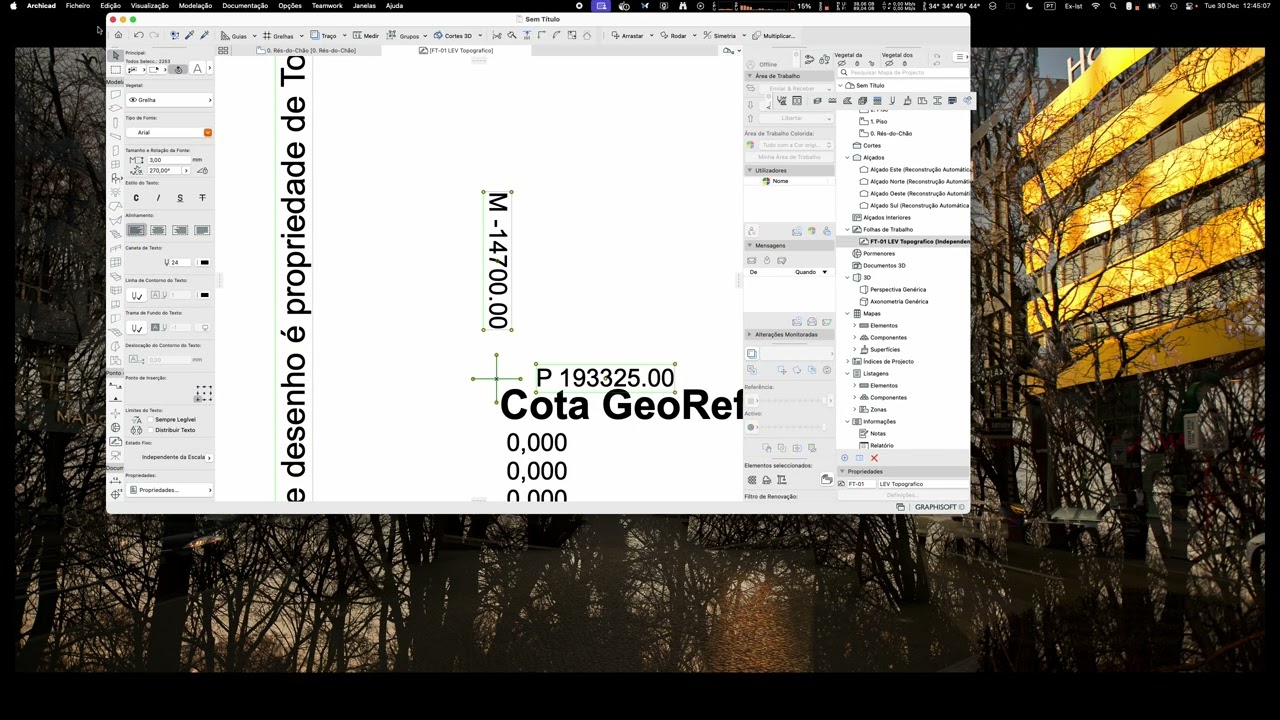Screen dimensions: 1280x720
Task: Click the text pen color swatch
Action: tap(204, 263)
